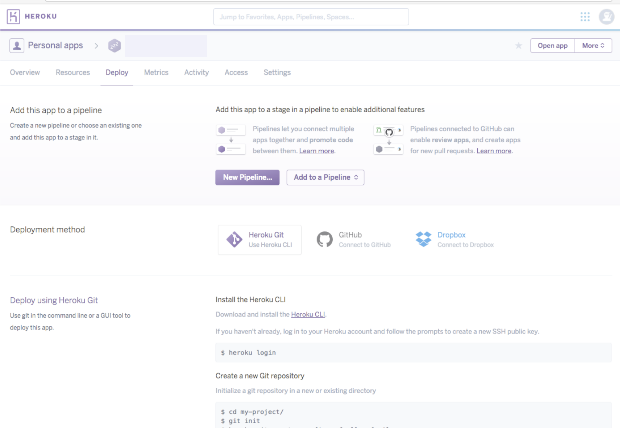Click the breadcrumb chevron after Personal apps
Viewport: 620px width, 428px height.
tap(96, 45)
